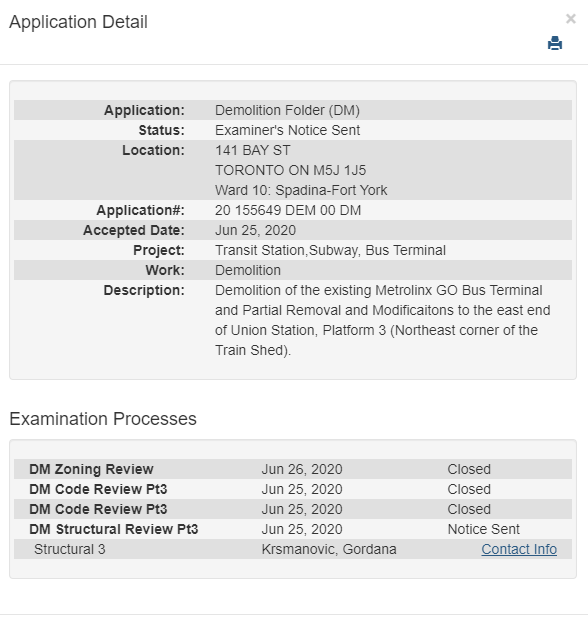The height and width of the screenshot is (636, 588).
Task: Click the Structural 3 sub-row
Action: (293, 549)
